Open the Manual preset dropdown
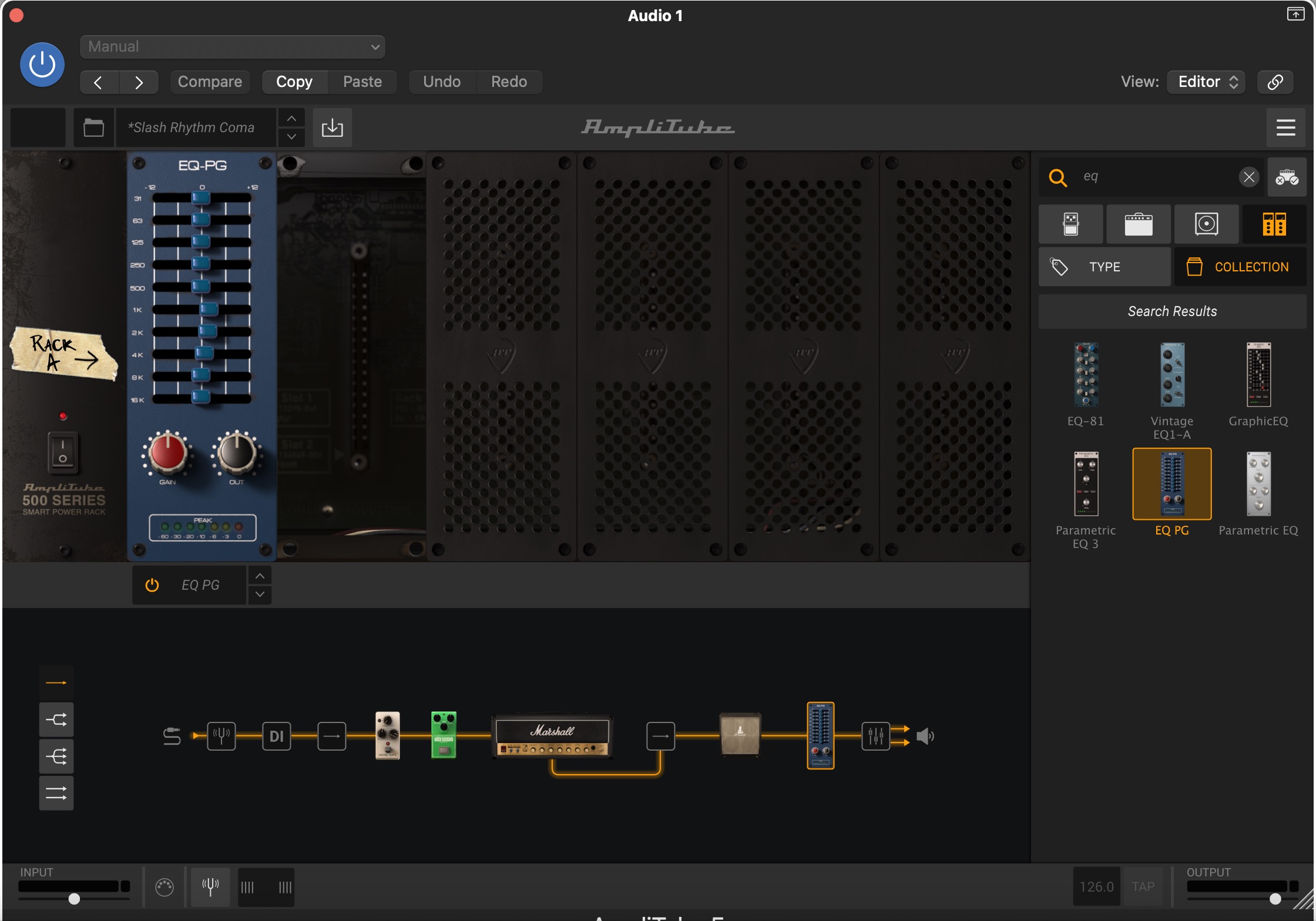The width and height of the screenshot is (1316, 921). [232, 47]
